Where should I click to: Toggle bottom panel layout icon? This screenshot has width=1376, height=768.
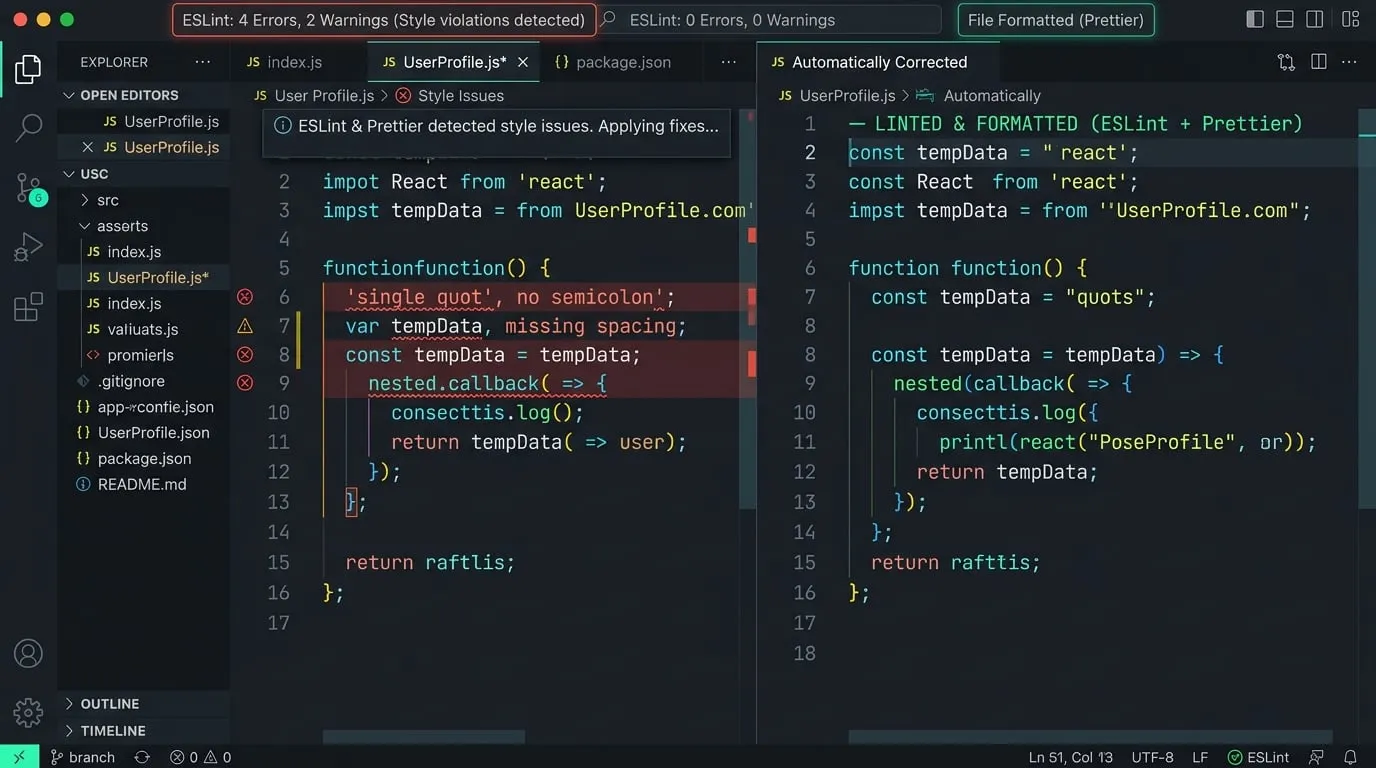click(x=1285, y=19)
